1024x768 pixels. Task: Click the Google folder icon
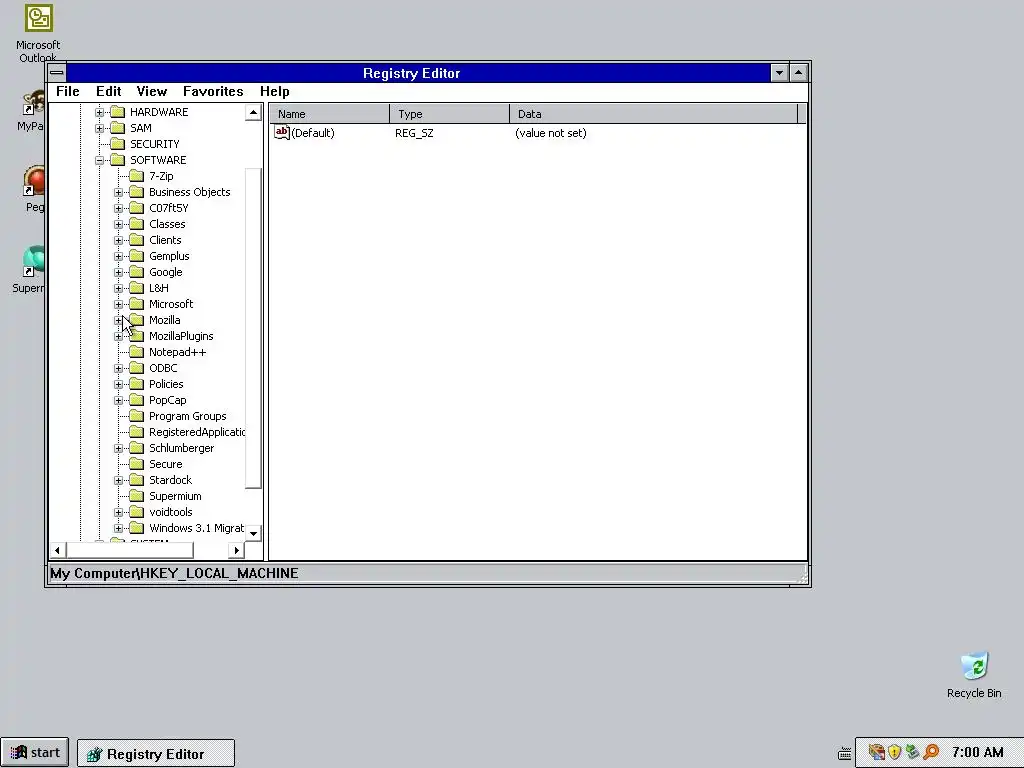136,272
